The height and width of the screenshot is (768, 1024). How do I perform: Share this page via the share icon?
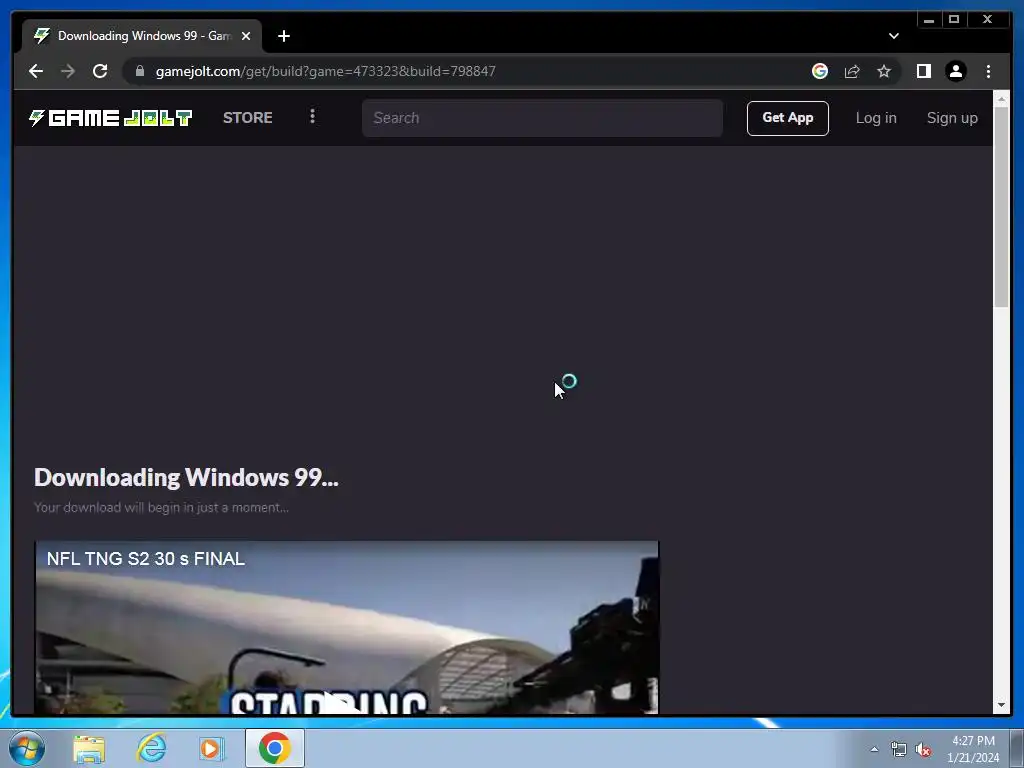pos(852,71)
